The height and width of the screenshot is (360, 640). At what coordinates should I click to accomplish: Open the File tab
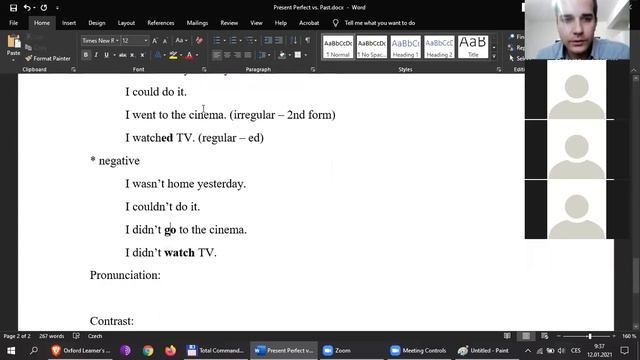click(13, 23)
